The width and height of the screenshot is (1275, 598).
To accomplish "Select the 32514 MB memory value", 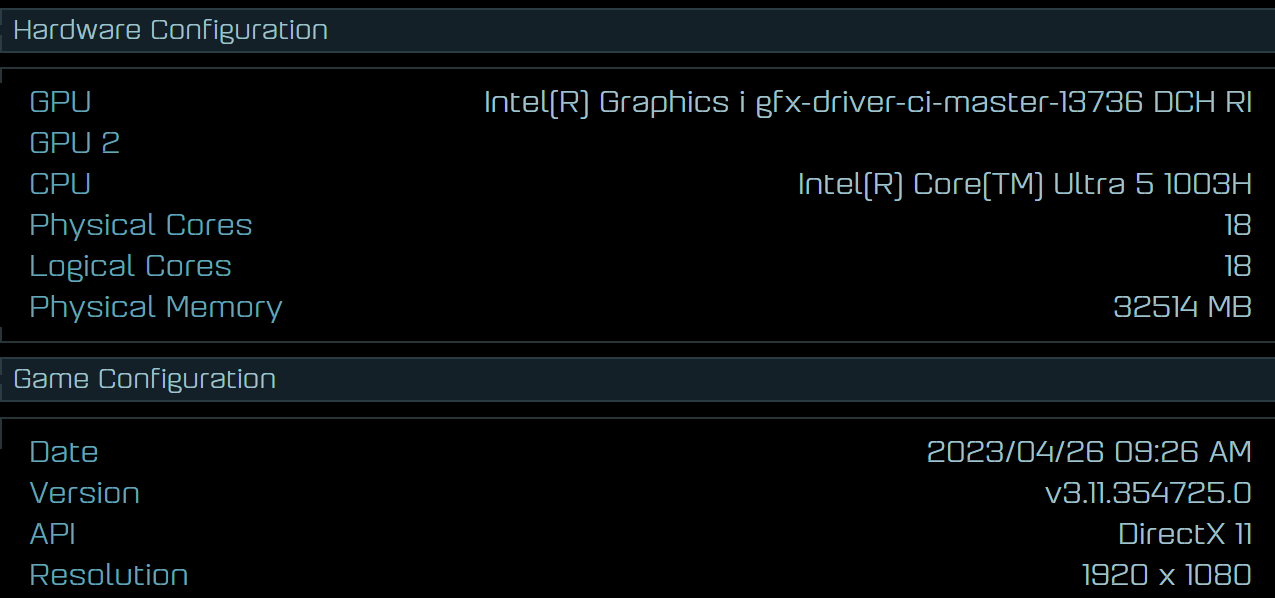I will (x=1182, y=307).
